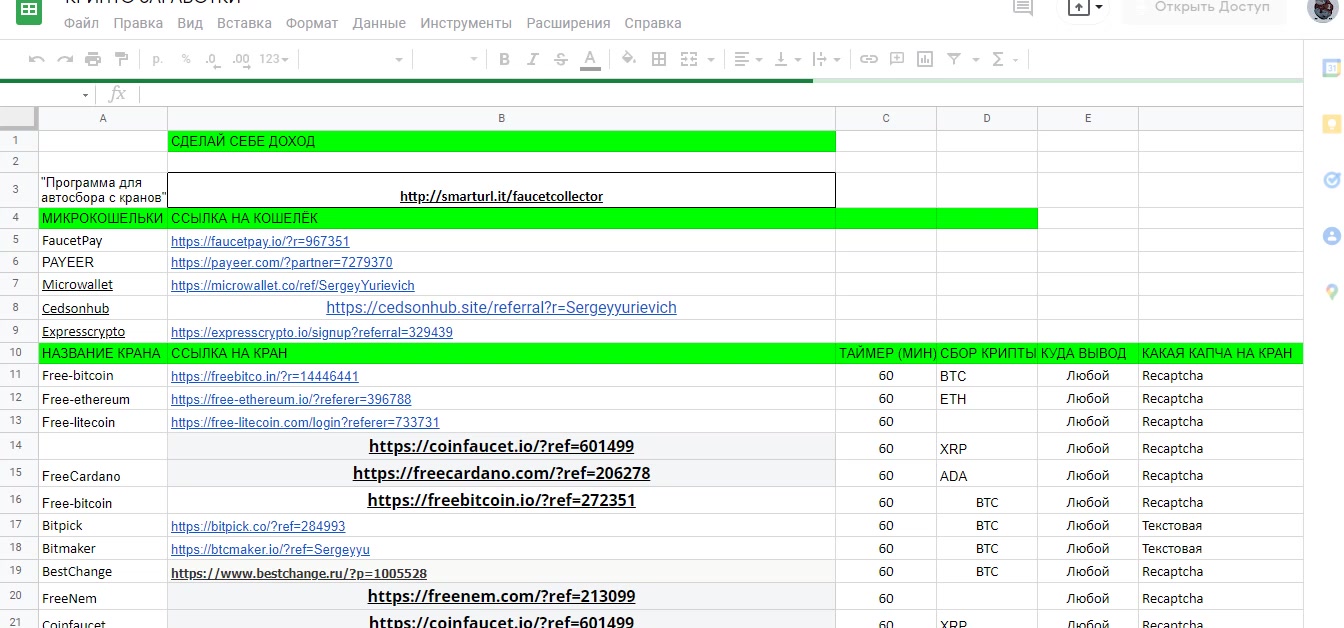This screenshot has height=628, width=1344.
Task: Open the account avatar
Action: click(x=1324, y=9)
